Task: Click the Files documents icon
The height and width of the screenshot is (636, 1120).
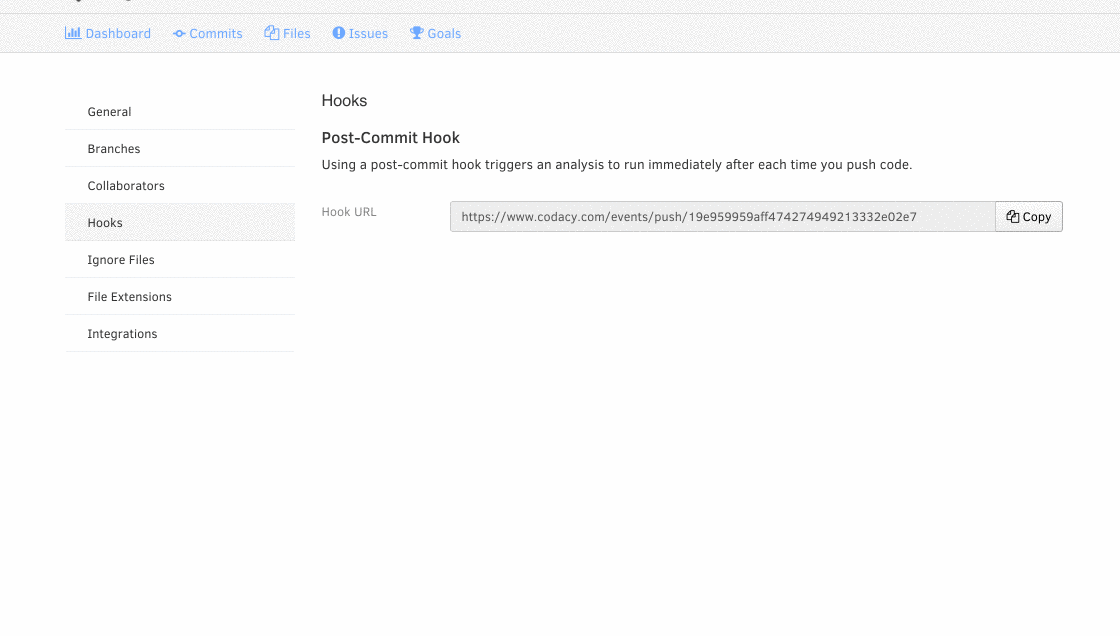Action: [271, 33]
